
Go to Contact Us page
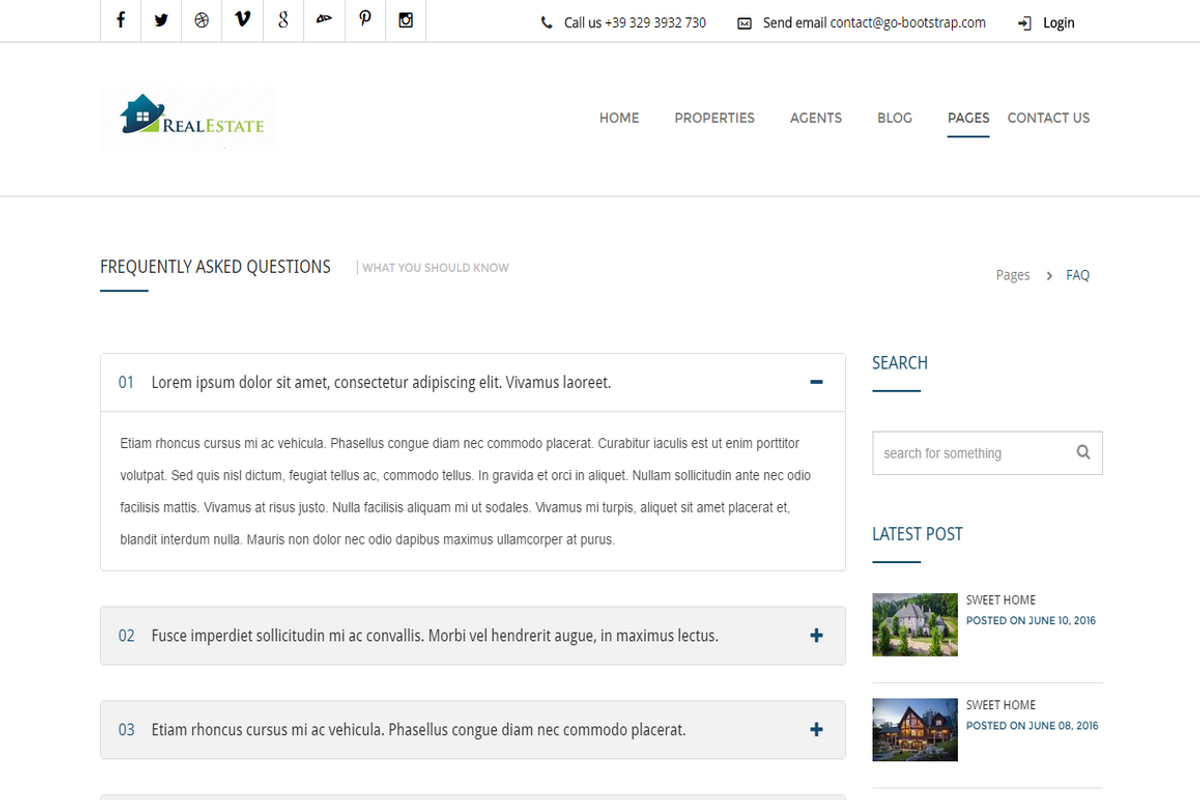pos(1048,118)
